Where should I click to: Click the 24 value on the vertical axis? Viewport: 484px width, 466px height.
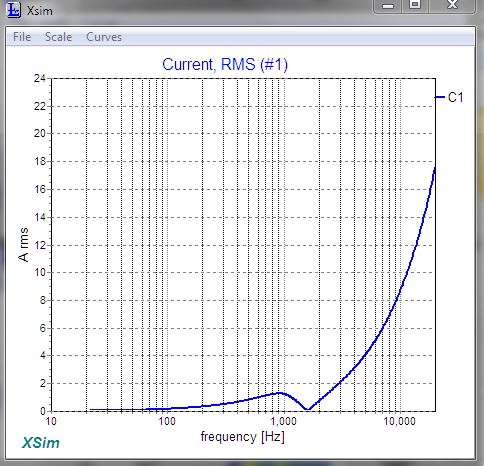tap(40, 78)
